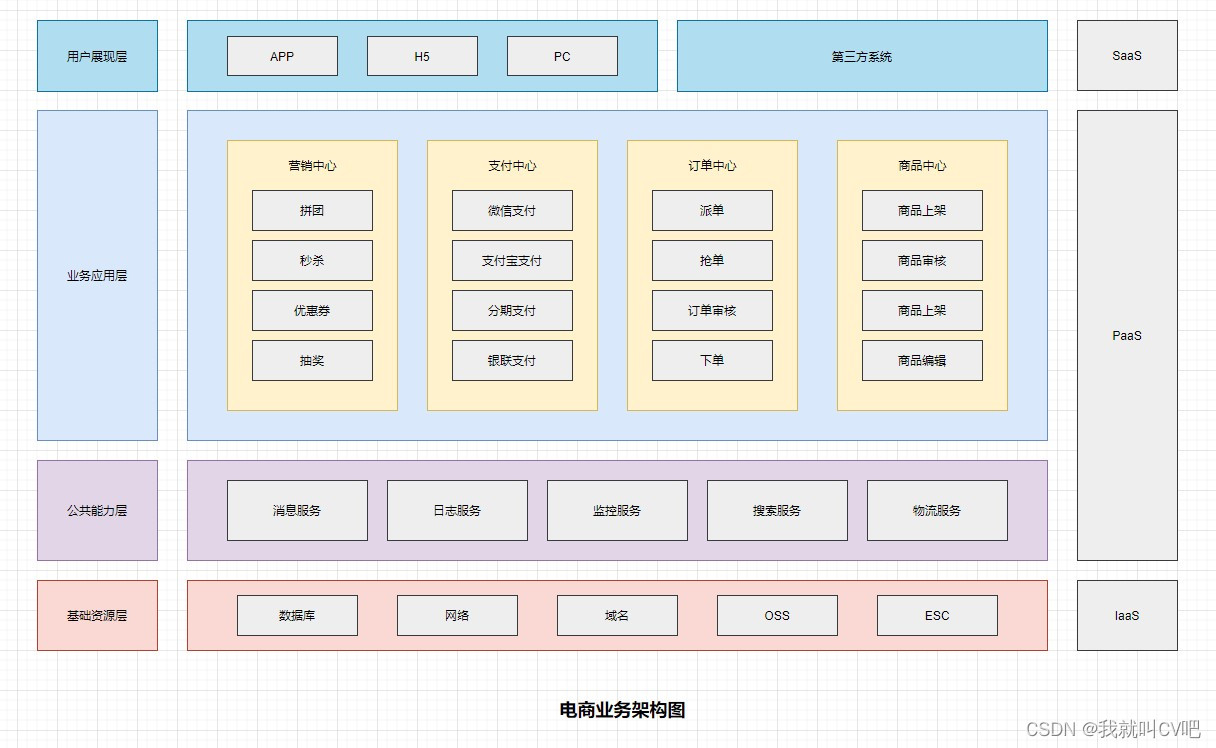
Task: Click 微信支付 under 支付中心
Action: (x=512, y=210)
